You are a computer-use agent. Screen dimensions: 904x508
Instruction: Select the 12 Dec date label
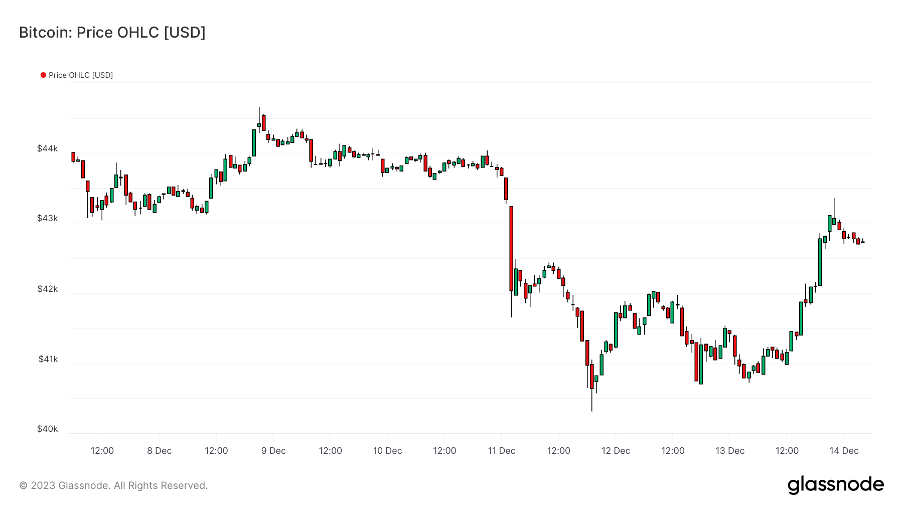(616, 451)
